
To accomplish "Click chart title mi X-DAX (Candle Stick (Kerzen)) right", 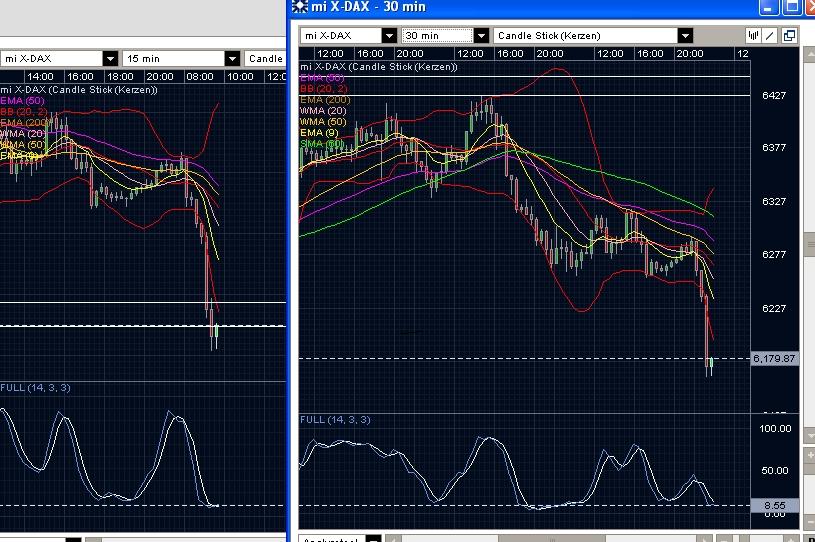I will (x=379, y=67).
